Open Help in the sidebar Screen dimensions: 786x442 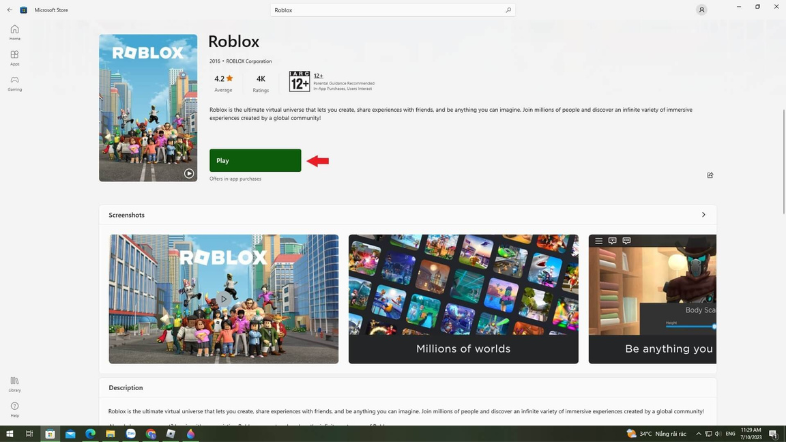14,408
